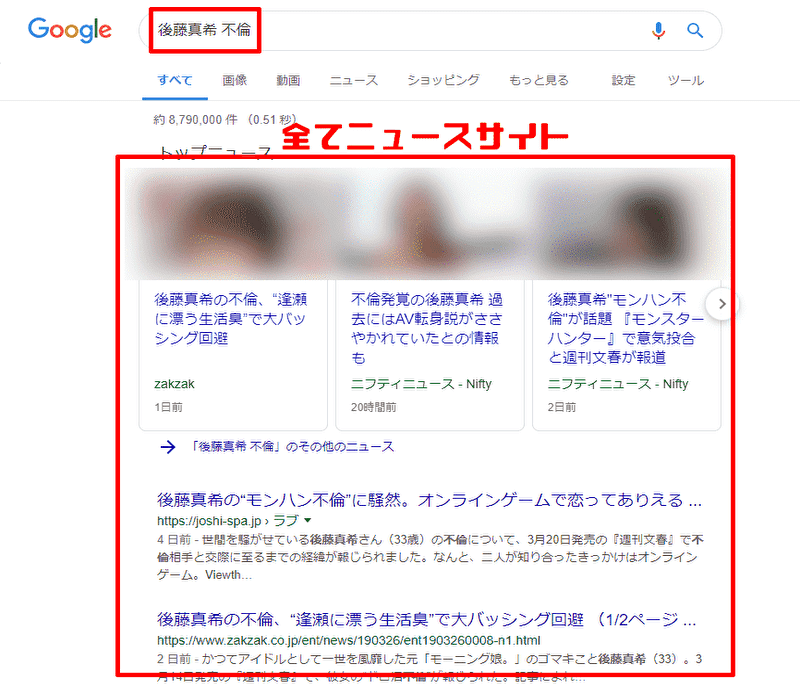
Task: Select the すべて tab
Action: coord(174,80)
